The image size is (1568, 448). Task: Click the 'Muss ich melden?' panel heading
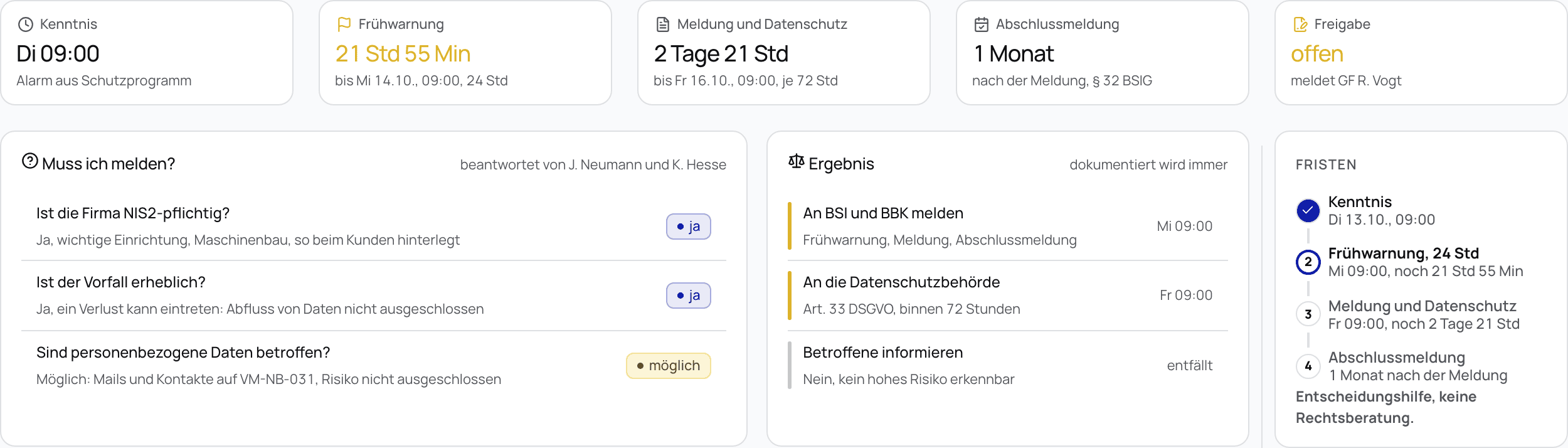(109, 164)
